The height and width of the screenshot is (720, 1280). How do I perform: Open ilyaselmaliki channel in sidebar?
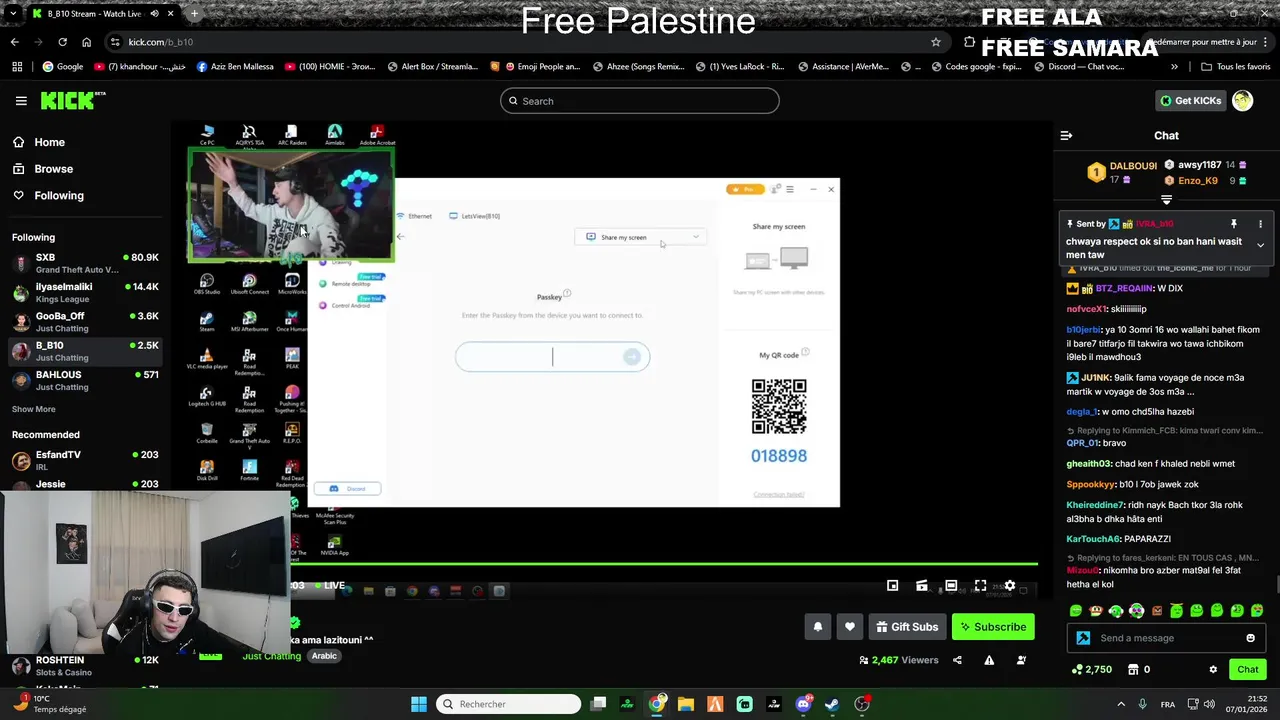pyautogui.click(x=85, y=292)
